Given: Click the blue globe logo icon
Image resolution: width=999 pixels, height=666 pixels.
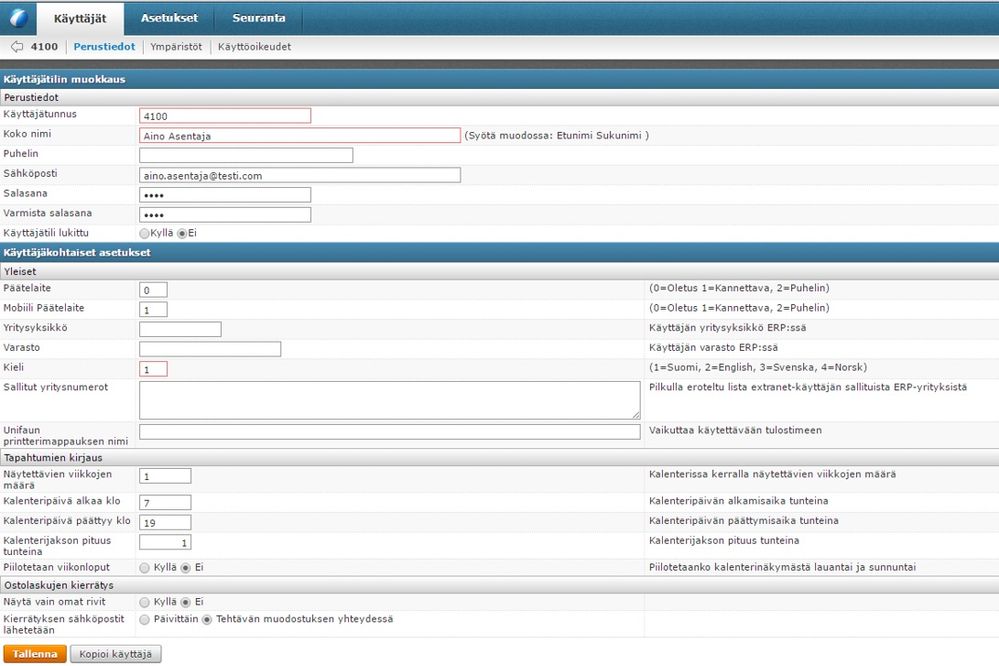Looking at the screenshot, I should [x=18, y=18].
